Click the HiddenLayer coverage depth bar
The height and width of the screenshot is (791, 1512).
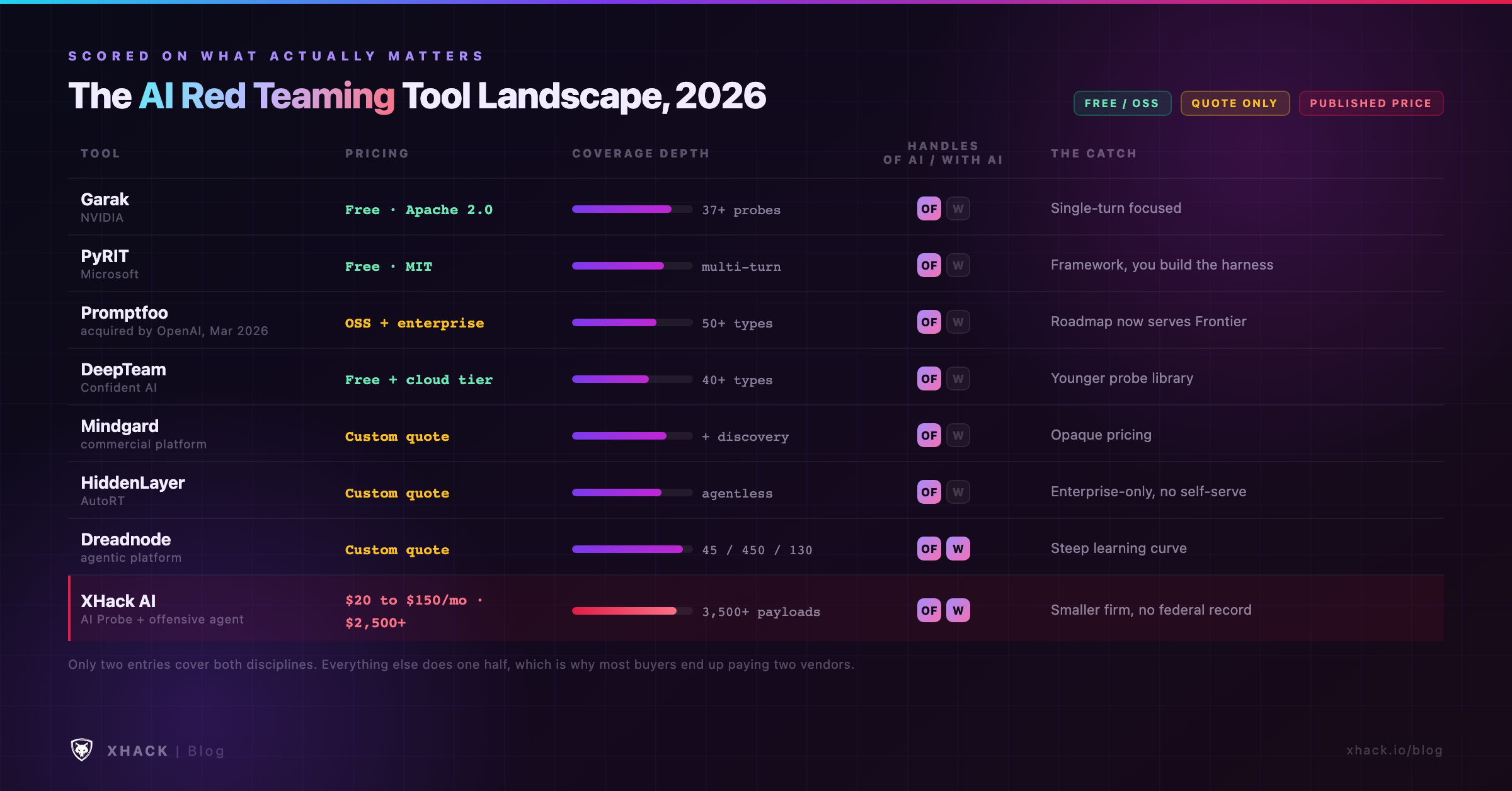point(632,492)
